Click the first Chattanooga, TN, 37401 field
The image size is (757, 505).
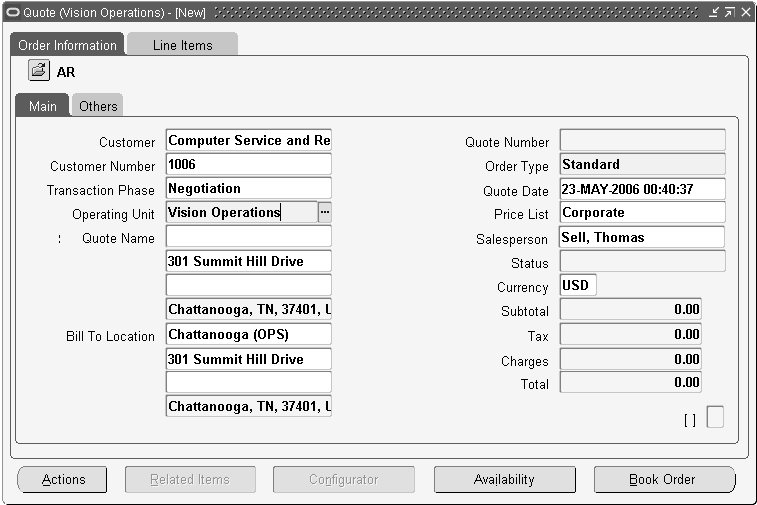pos(249,309)
